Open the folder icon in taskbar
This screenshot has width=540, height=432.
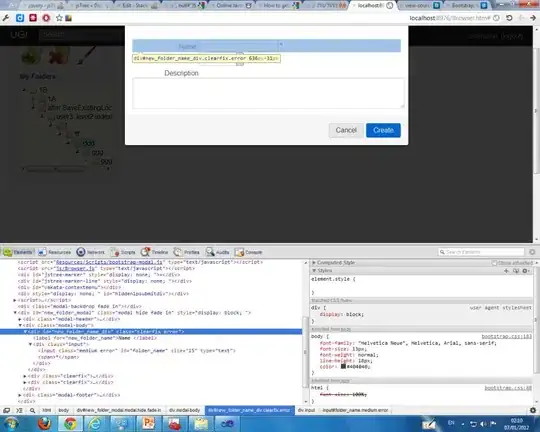coord(201,423)
